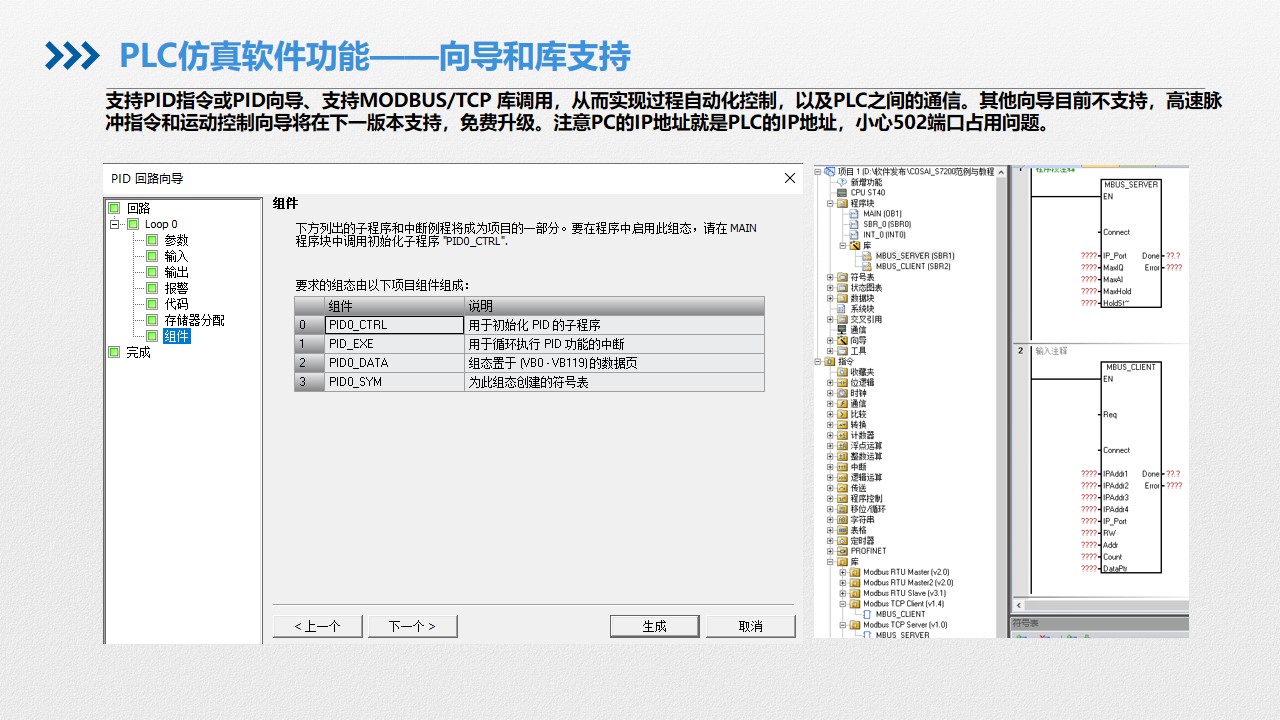Click the 生成 button
Viewport: 1280px width, 720px height.
point(654,626)
